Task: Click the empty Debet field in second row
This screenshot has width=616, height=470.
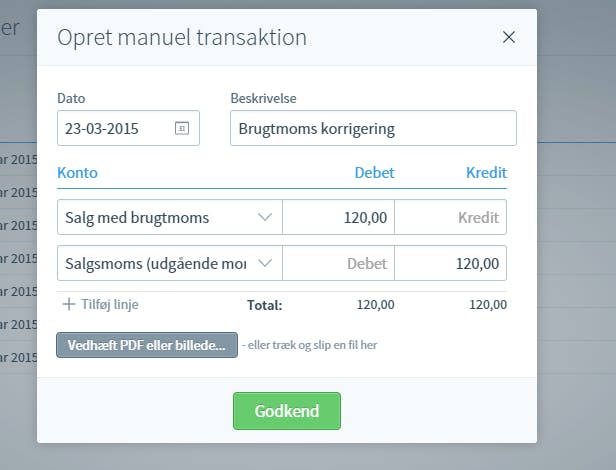Action: point(338,263)
